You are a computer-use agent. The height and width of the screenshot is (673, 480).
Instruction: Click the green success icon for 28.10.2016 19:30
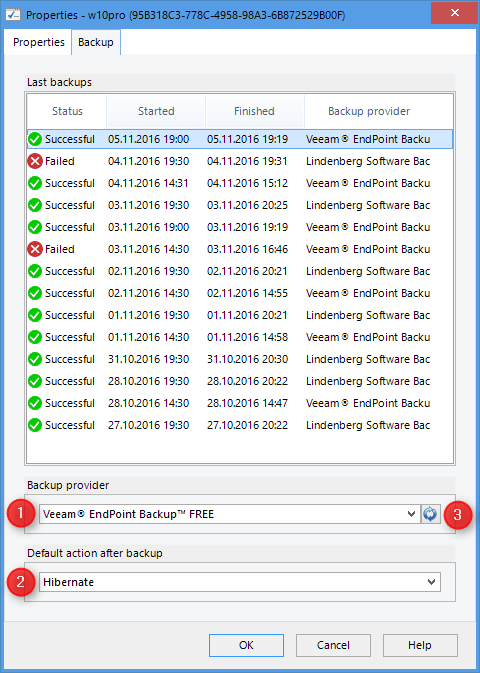pos(35,381)
